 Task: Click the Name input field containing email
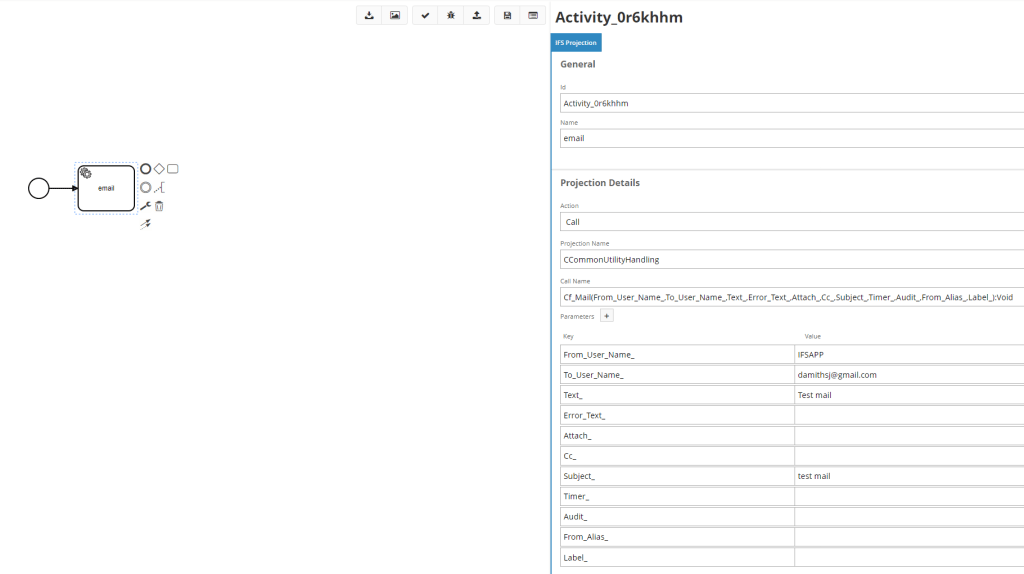coord(790,138)
